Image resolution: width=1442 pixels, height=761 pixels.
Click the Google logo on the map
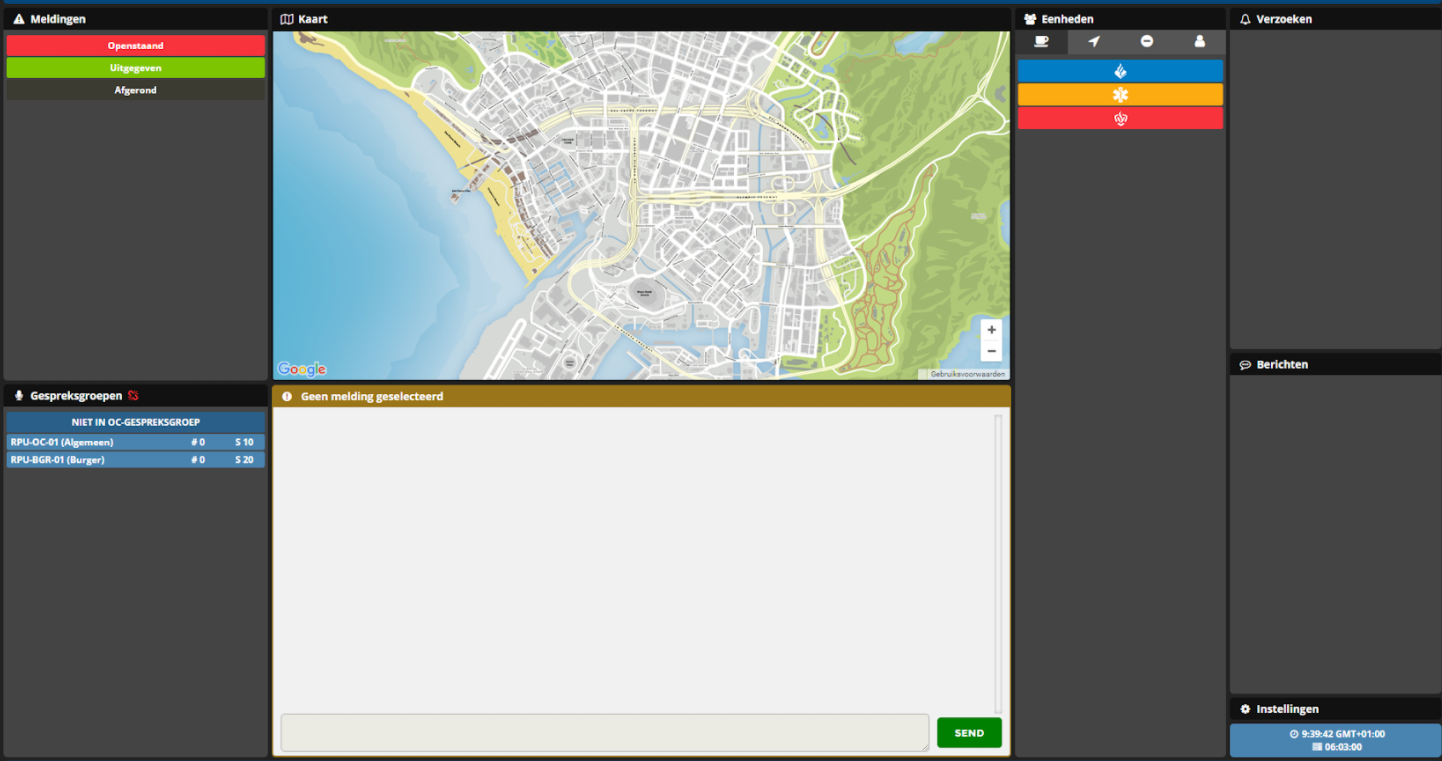[x=301, y=370]
